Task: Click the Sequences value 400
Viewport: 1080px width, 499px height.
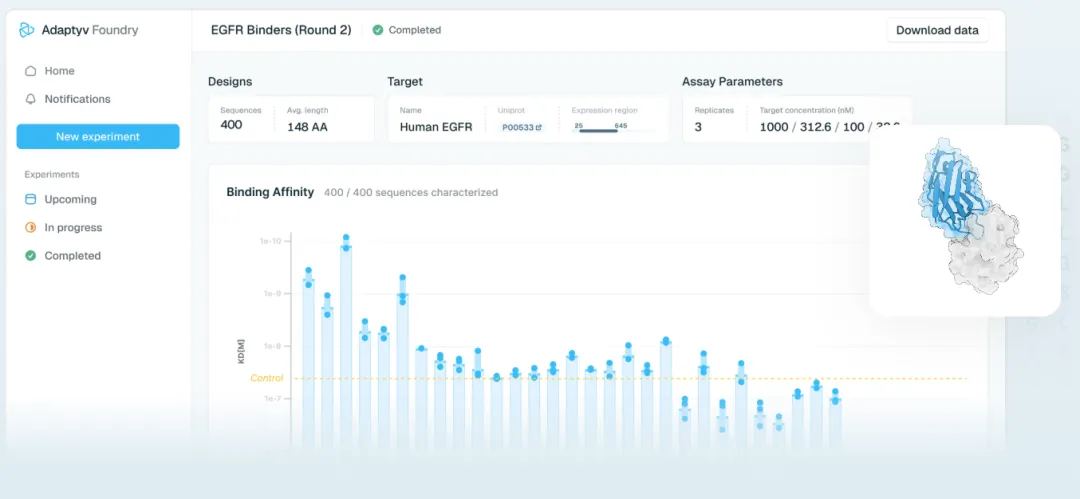Action: tap(231, 125)
